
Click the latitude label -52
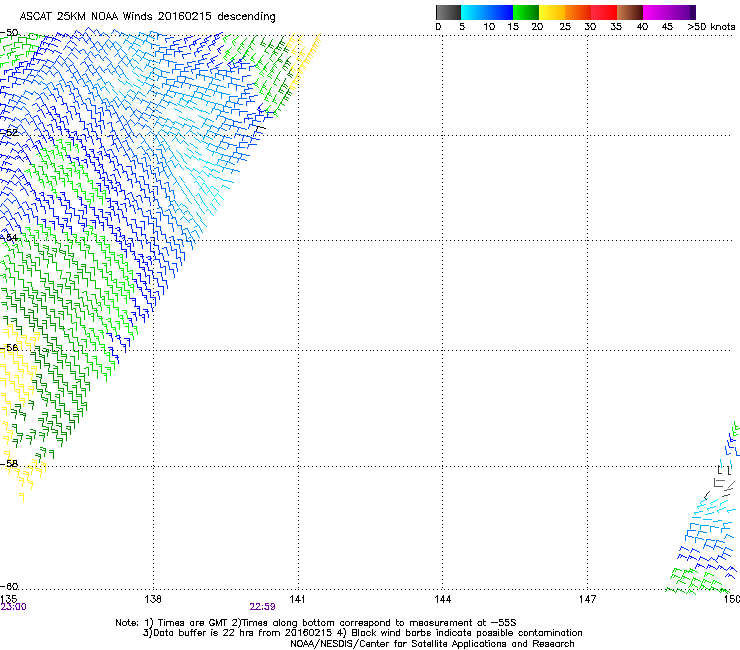click(9, 133)
